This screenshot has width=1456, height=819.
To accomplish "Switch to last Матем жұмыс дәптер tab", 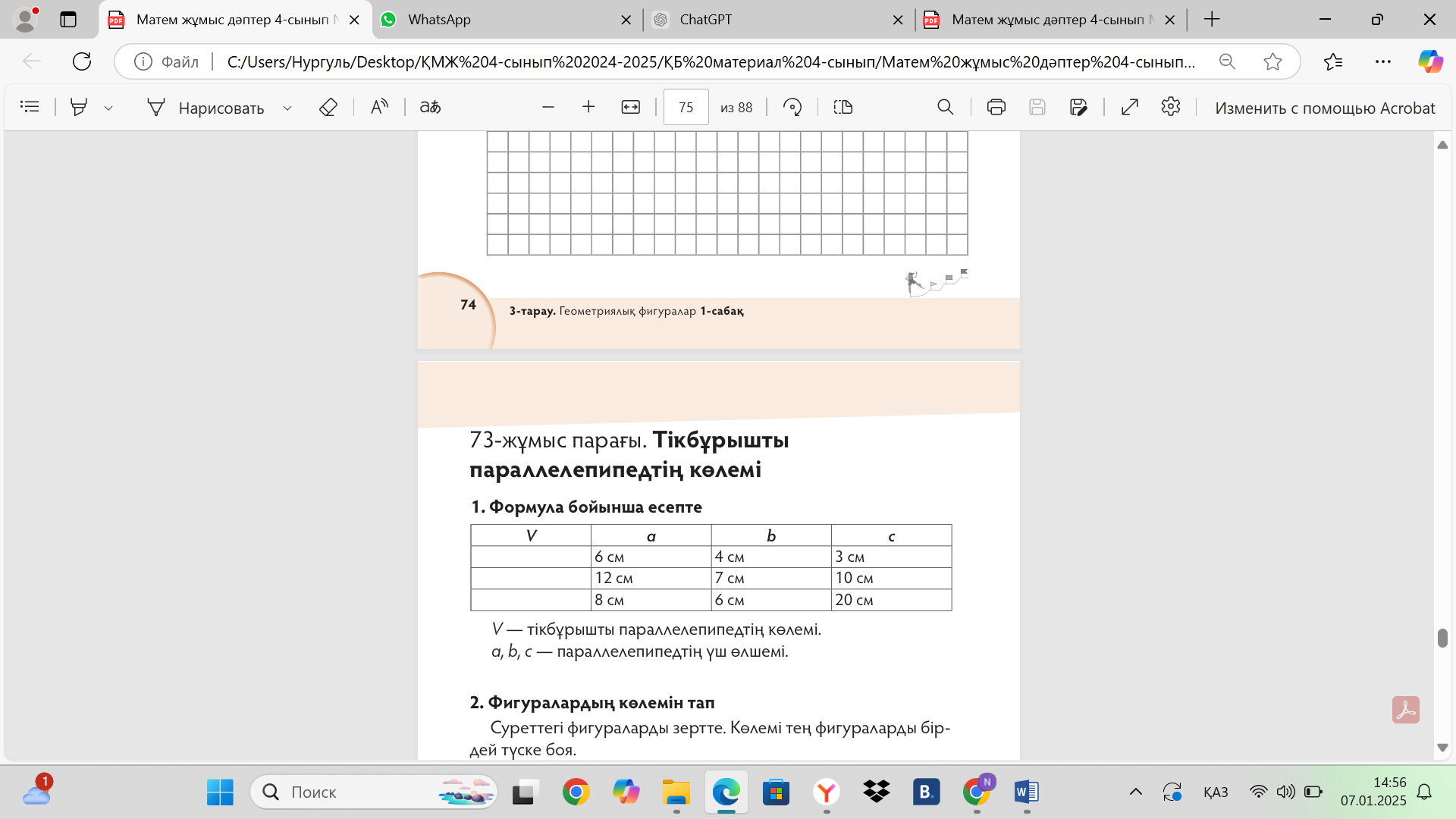I will coord(1050,20).
